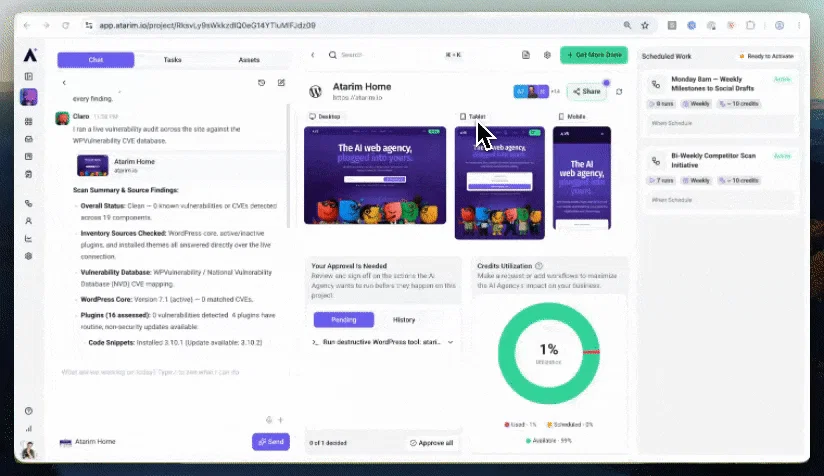Click the Approve all button

coord(431,443)
